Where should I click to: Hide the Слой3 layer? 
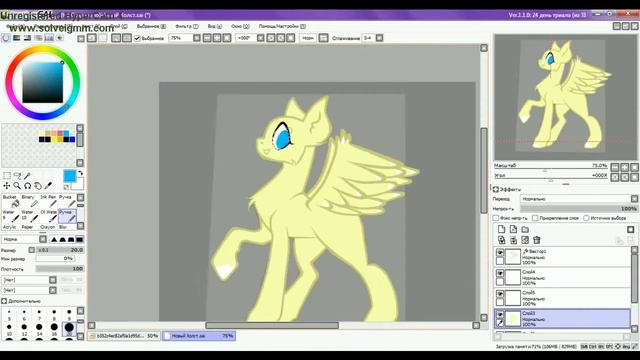[500, 315]
